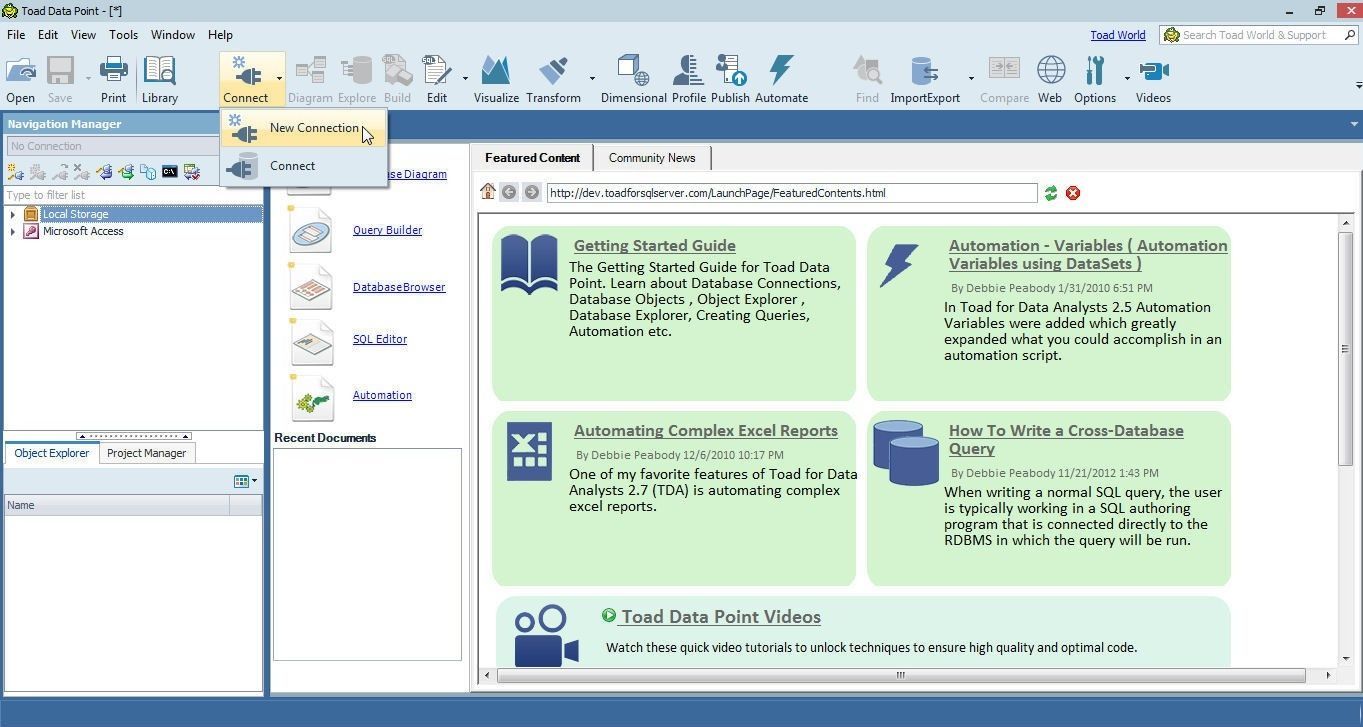This screenshot has height=727, width=1363.
Task: Open the SQL Editor link
Action: pyautogui.click(x=380, y=339)
